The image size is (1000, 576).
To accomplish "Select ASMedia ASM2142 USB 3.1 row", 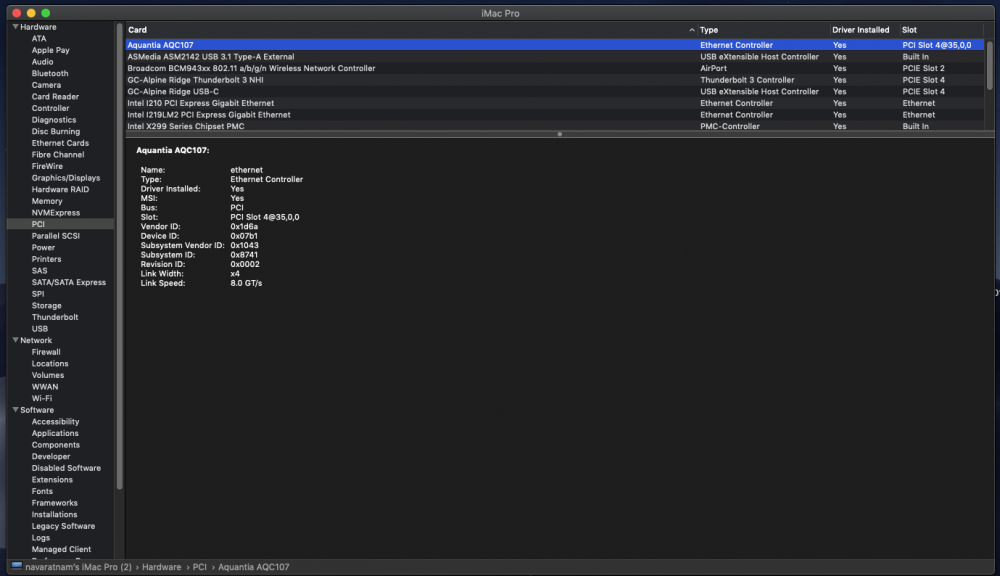I will coord(554,57).
